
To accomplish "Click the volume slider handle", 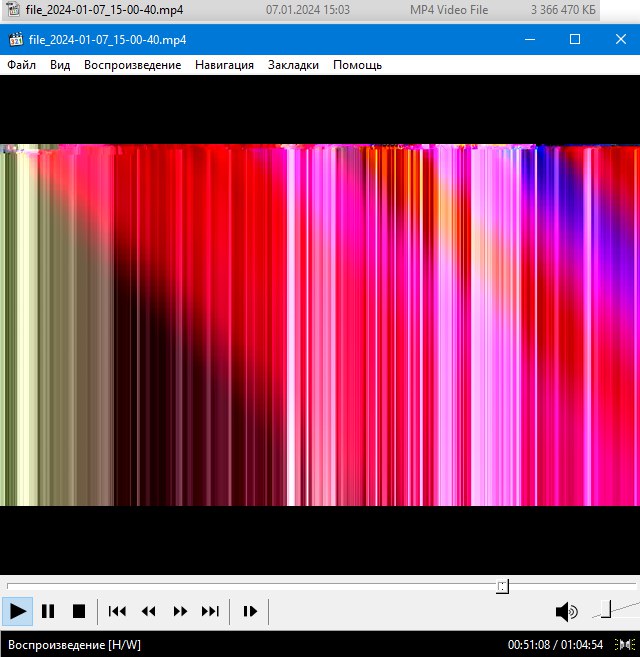I will click(x=606, y=609).
